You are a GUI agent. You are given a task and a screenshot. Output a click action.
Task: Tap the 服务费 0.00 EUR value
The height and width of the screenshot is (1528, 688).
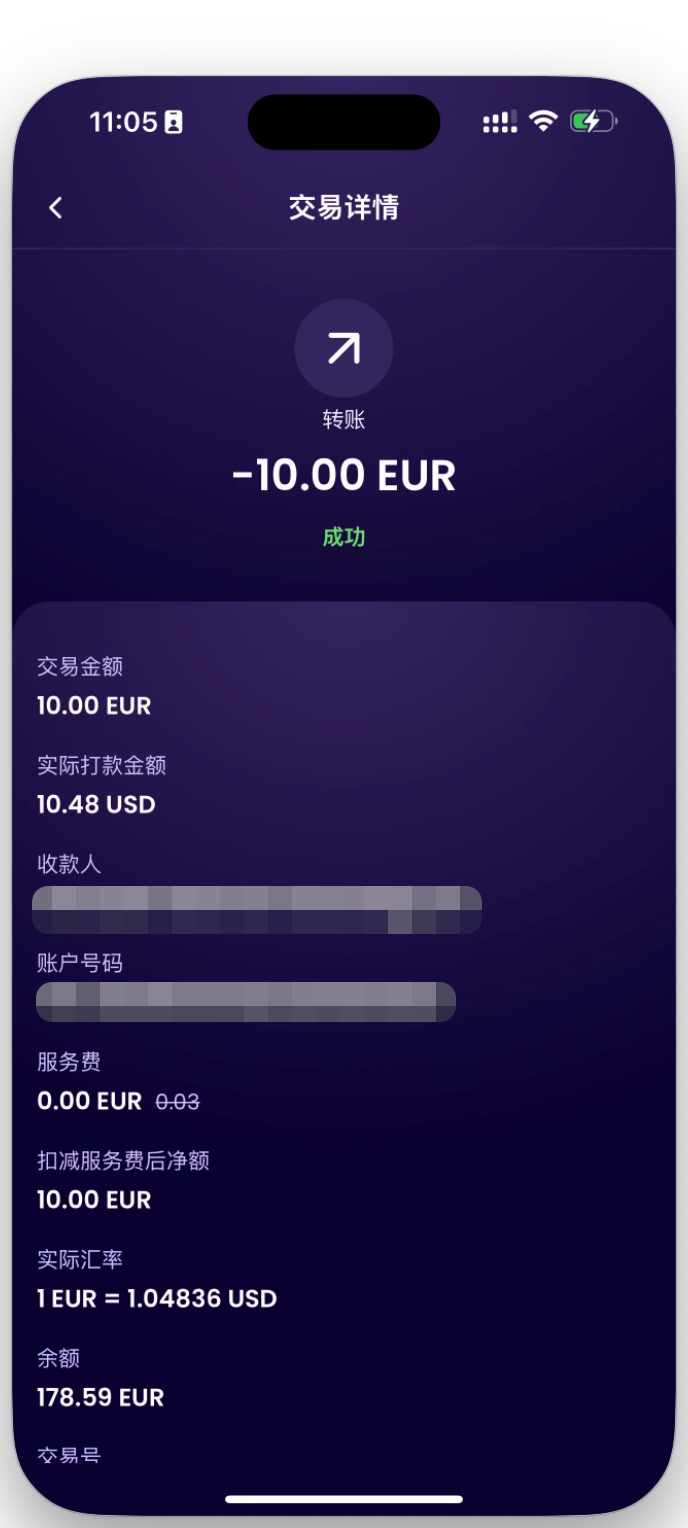(x=90, y=1102)
